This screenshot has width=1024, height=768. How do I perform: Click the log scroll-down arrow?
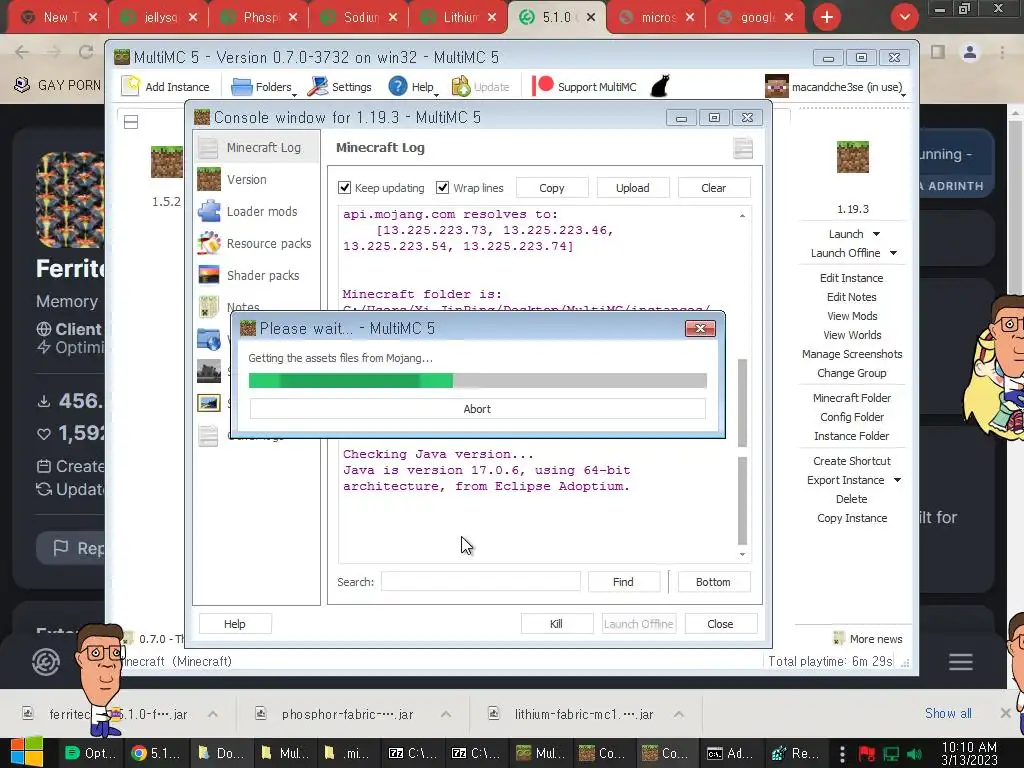743,554
